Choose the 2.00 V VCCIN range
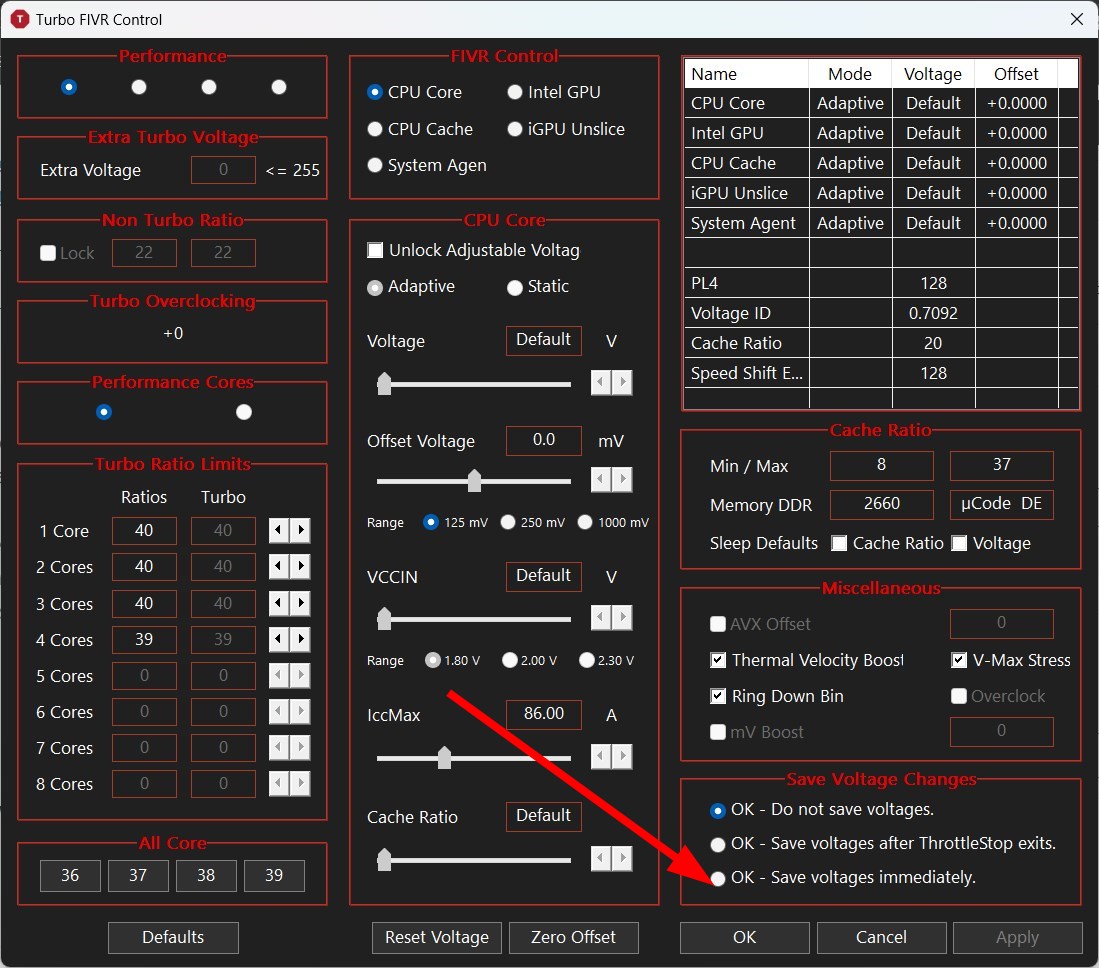Image resolution: width=1099 pixels, height=968 pixels. (x=510, y=660)
